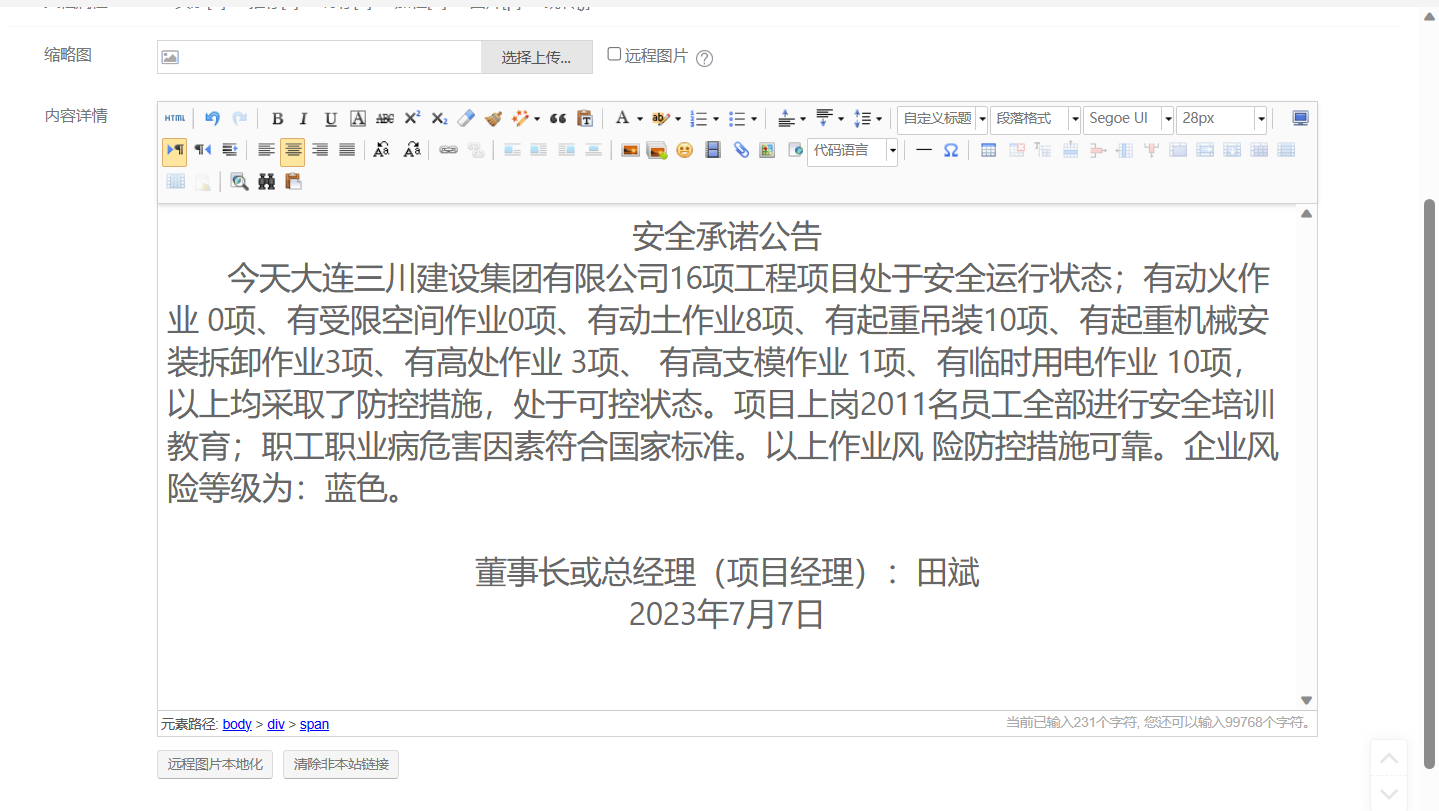Open help icon next to 远程图片

point(704,58)
